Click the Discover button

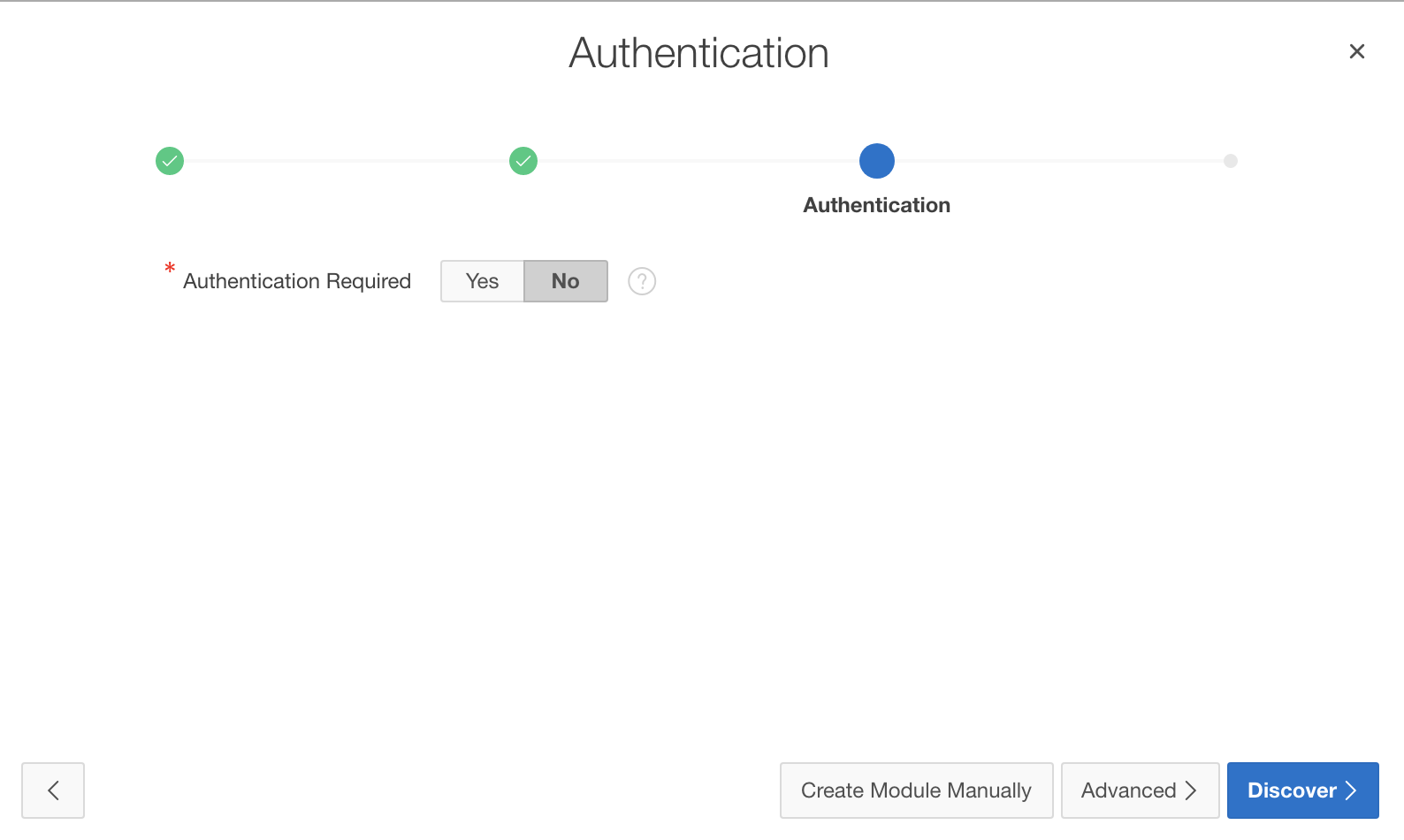click(x=1292, y=790)
